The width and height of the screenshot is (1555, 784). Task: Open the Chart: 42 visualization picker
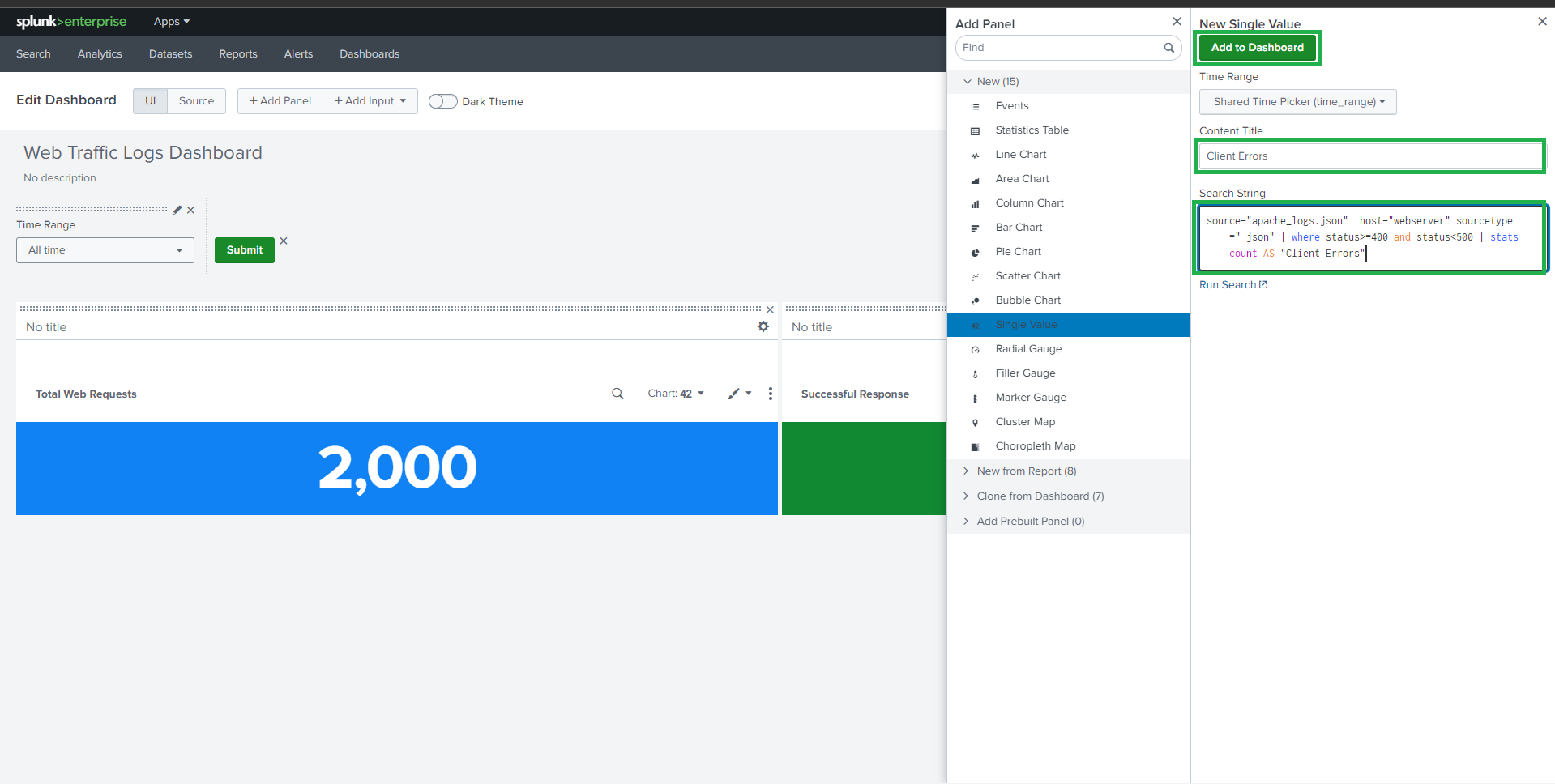coord(676,394)
